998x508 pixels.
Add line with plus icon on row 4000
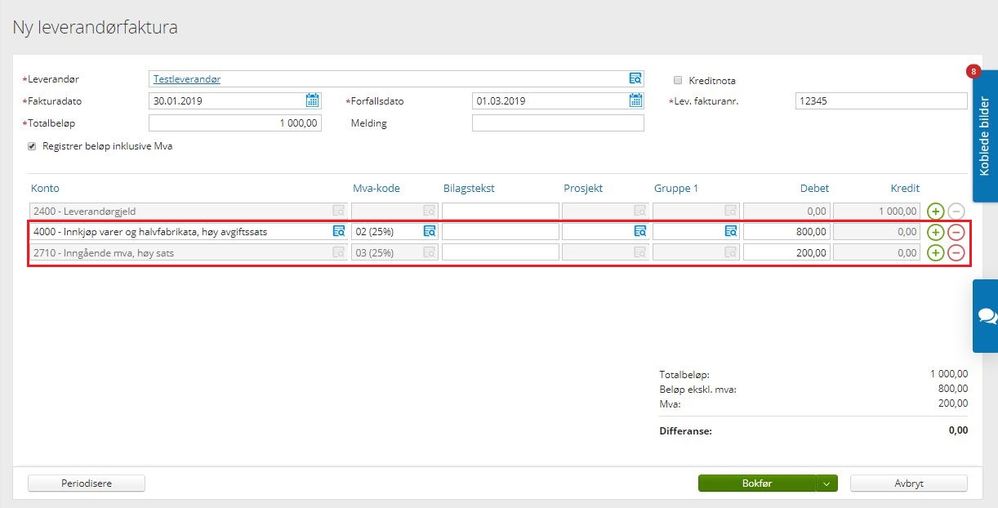(x=935, y=232)
